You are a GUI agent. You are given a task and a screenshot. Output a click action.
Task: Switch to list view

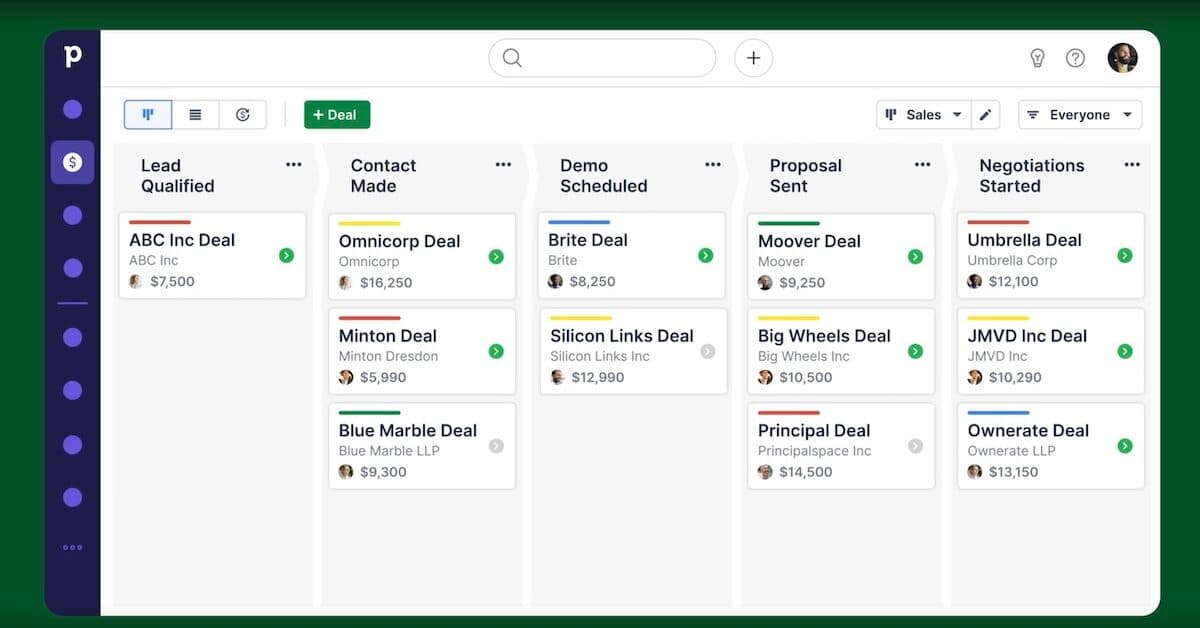[195, 115]
